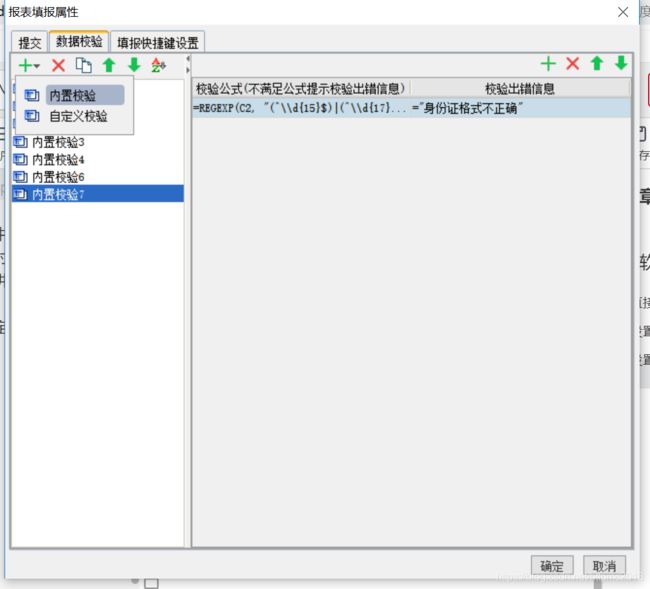650x589 pixels.
Task: Click the 校验公式 column header
Action: tap(301, 88)
